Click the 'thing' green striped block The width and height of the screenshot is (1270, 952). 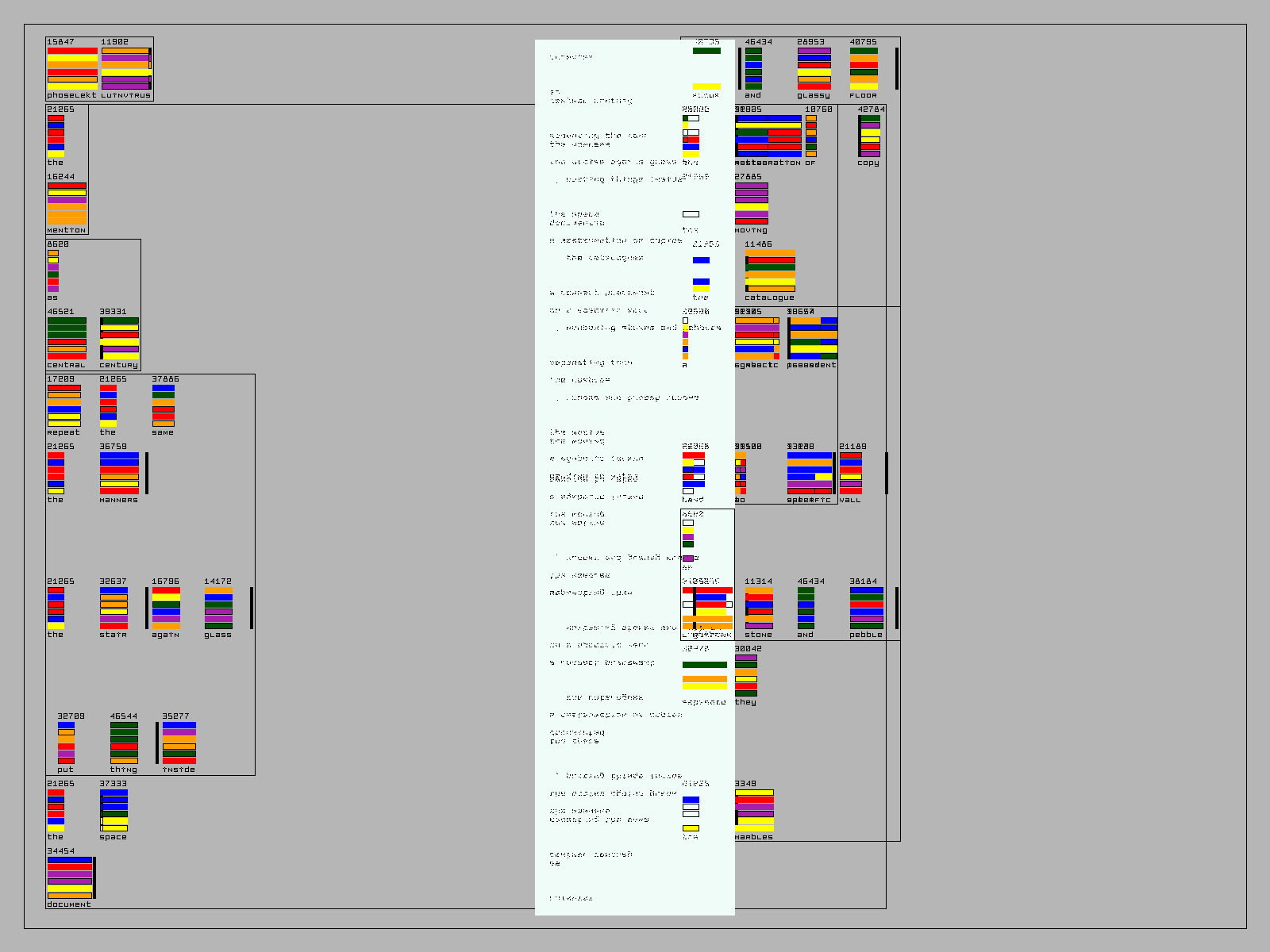coord(124,743)
